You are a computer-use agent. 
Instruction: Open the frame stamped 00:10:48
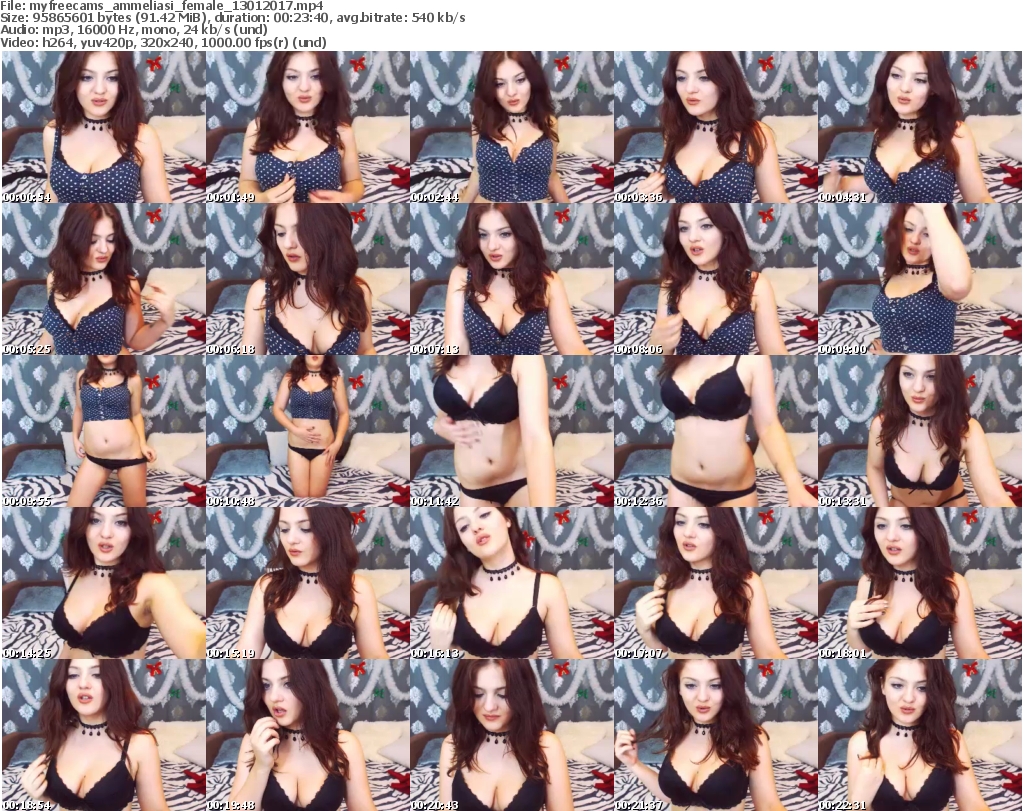coord(308,431)
